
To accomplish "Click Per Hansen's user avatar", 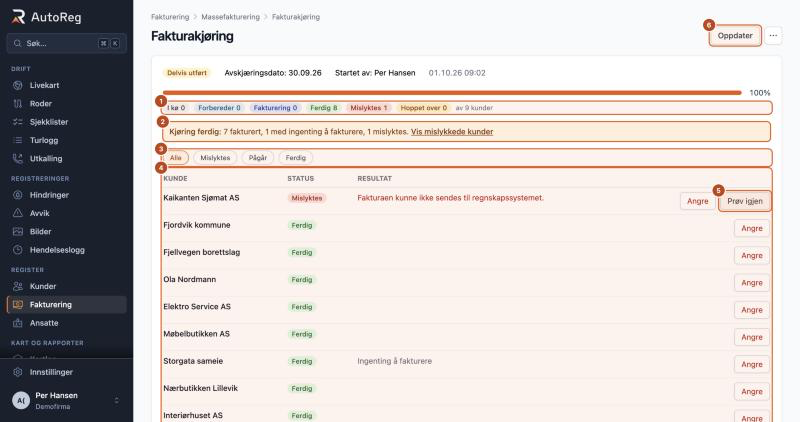I will (21, 401).
